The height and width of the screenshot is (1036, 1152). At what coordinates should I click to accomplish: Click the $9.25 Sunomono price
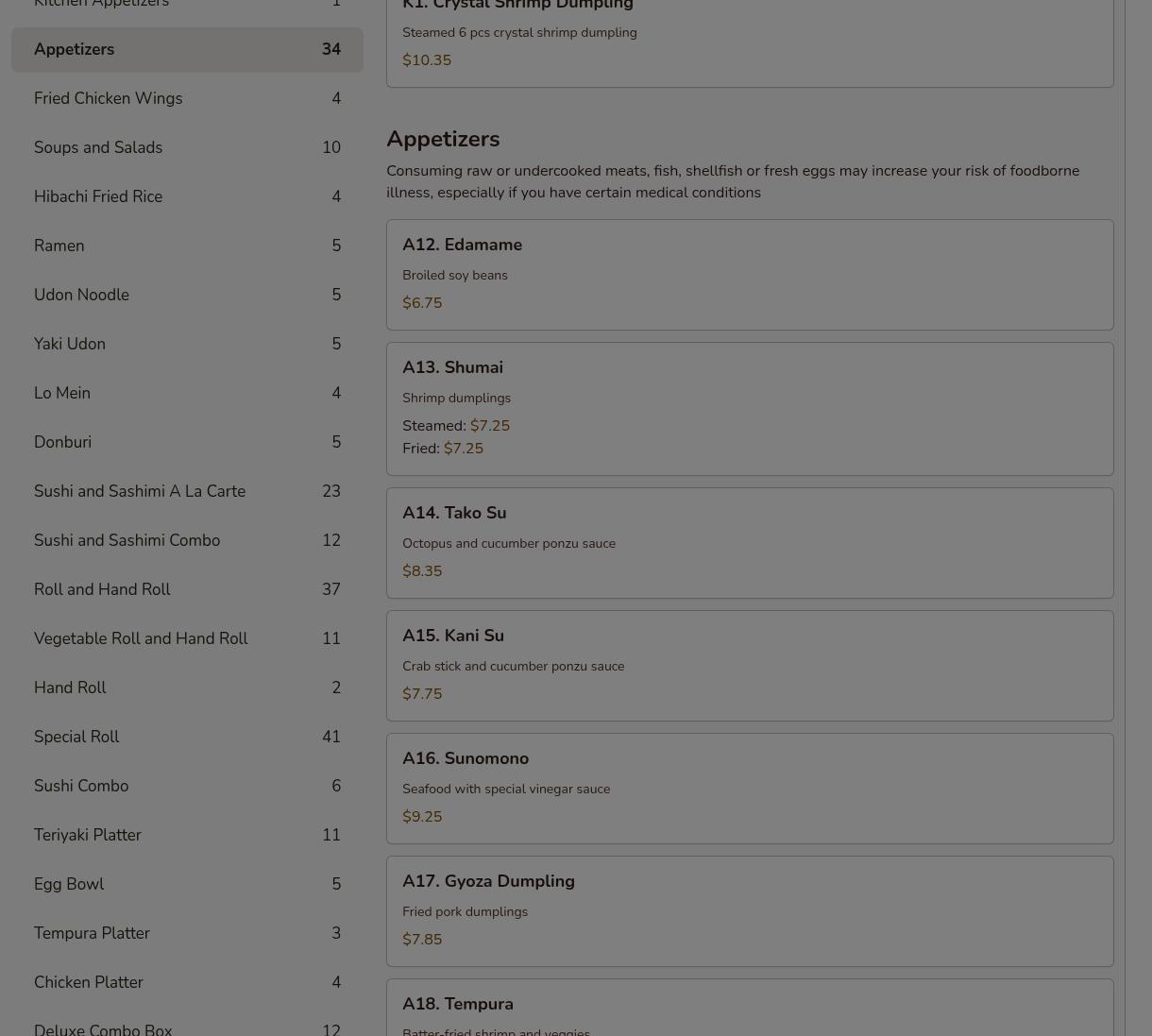point(422,817)
